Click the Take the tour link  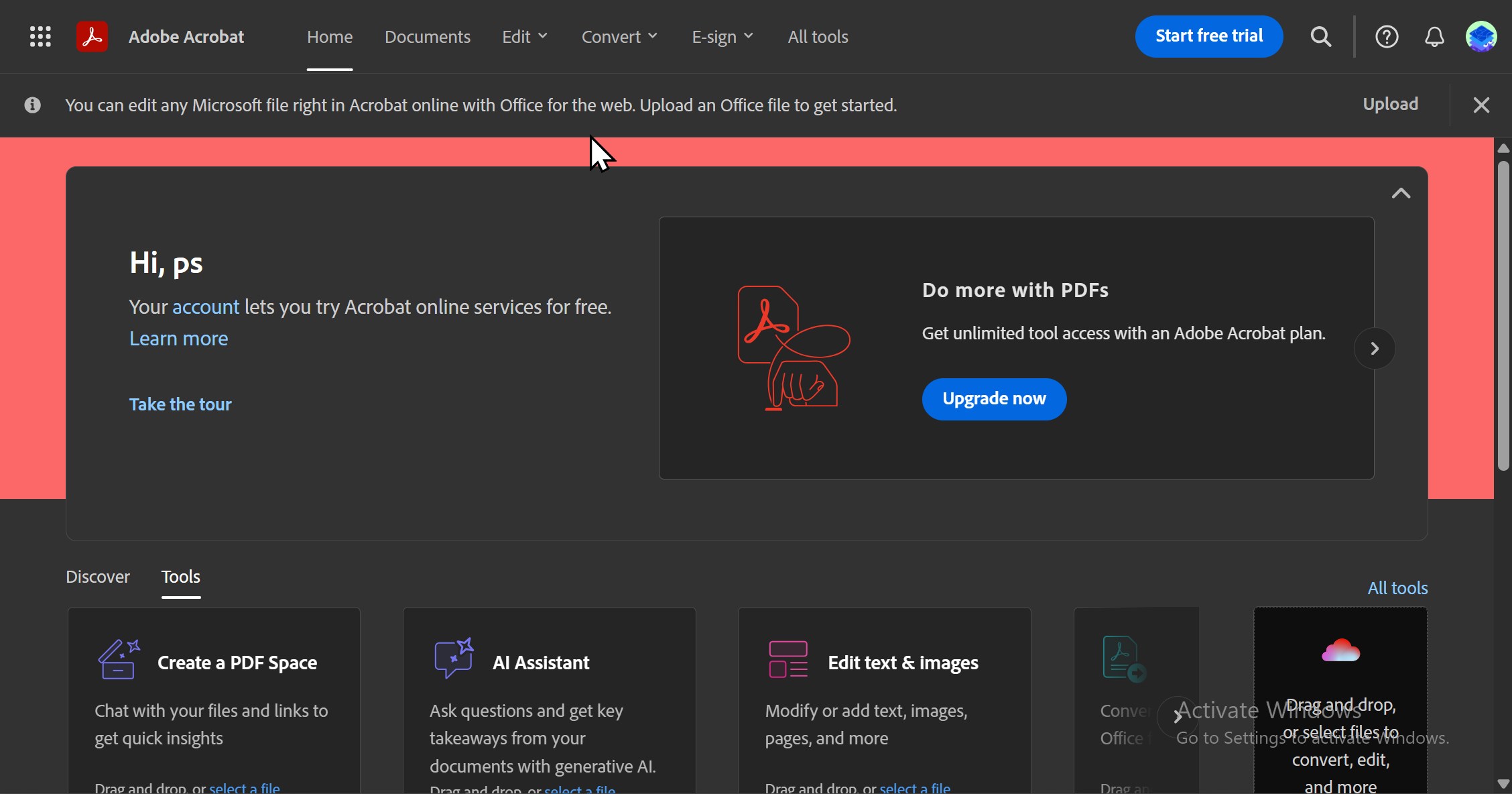[180, 404]
